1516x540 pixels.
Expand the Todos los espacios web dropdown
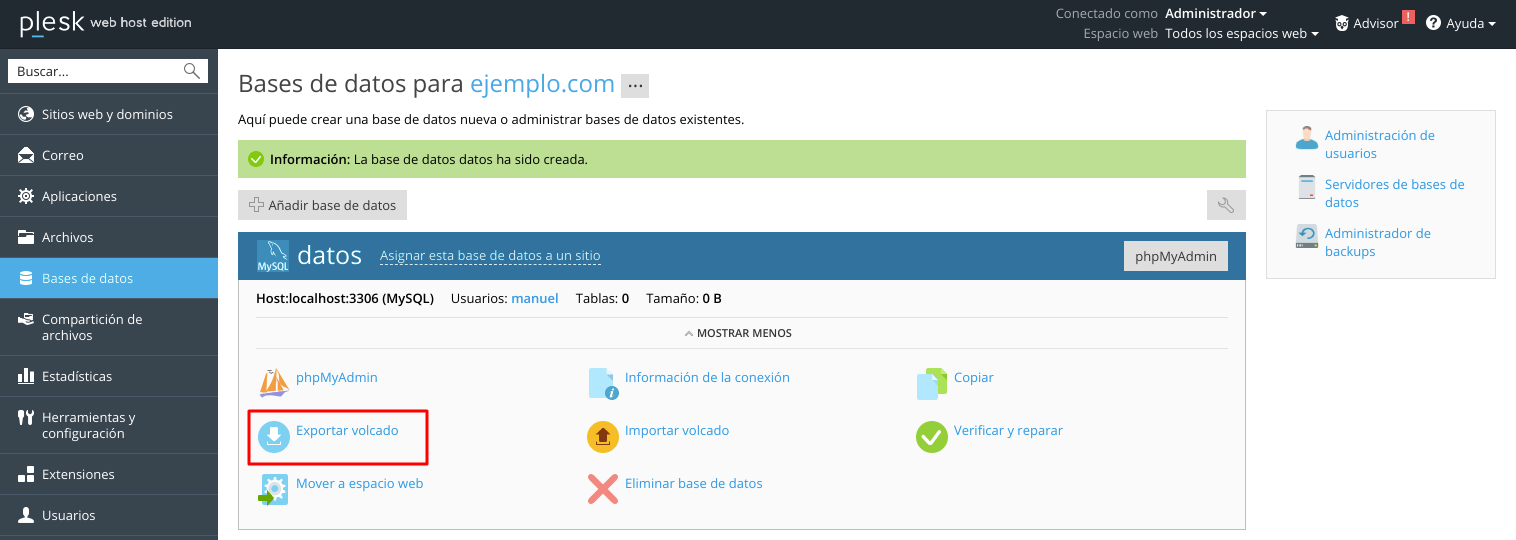pyautogui.click(x=1241, y=34)
